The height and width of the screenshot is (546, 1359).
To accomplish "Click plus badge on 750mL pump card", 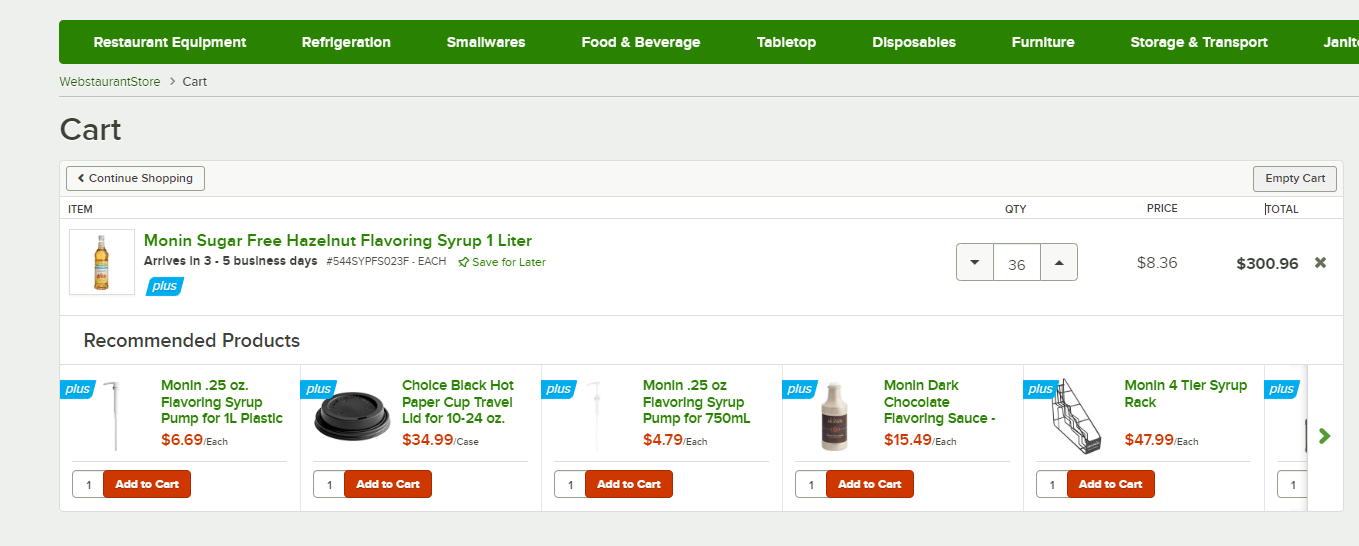I will [x=559, y=389].
